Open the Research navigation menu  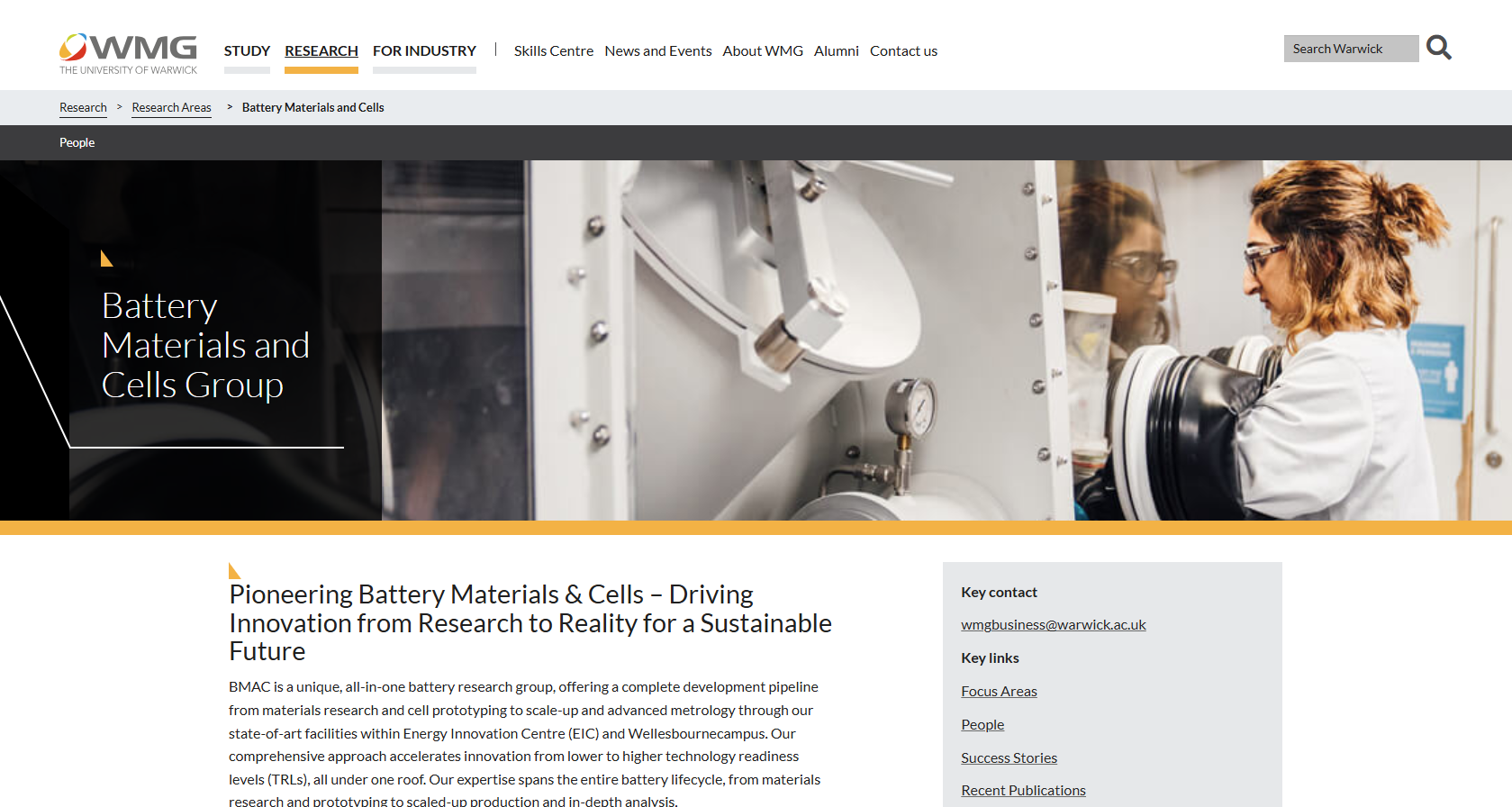point(321,51)
